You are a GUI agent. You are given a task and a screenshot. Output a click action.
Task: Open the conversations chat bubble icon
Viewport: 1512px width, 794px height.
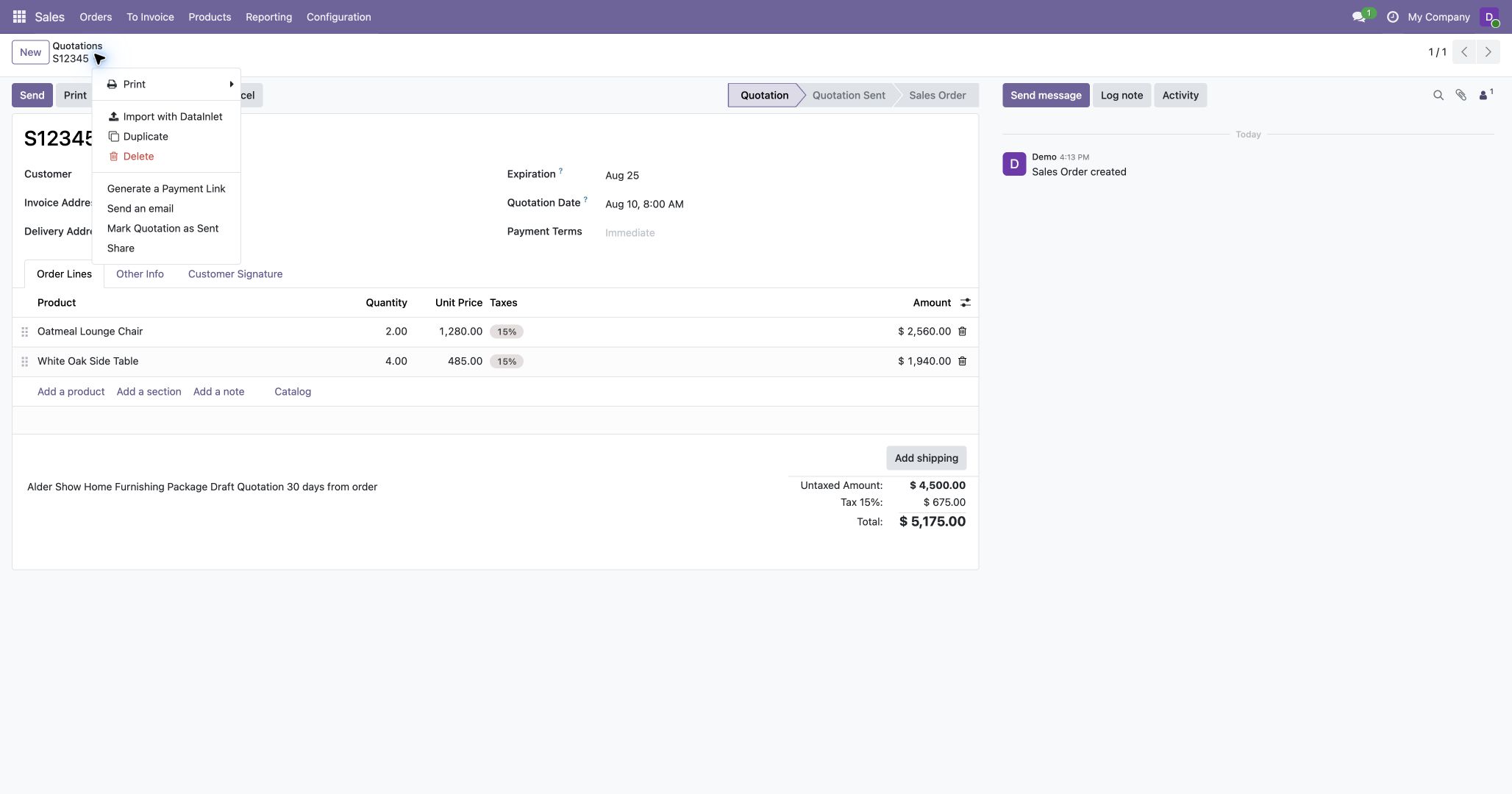1358,16
